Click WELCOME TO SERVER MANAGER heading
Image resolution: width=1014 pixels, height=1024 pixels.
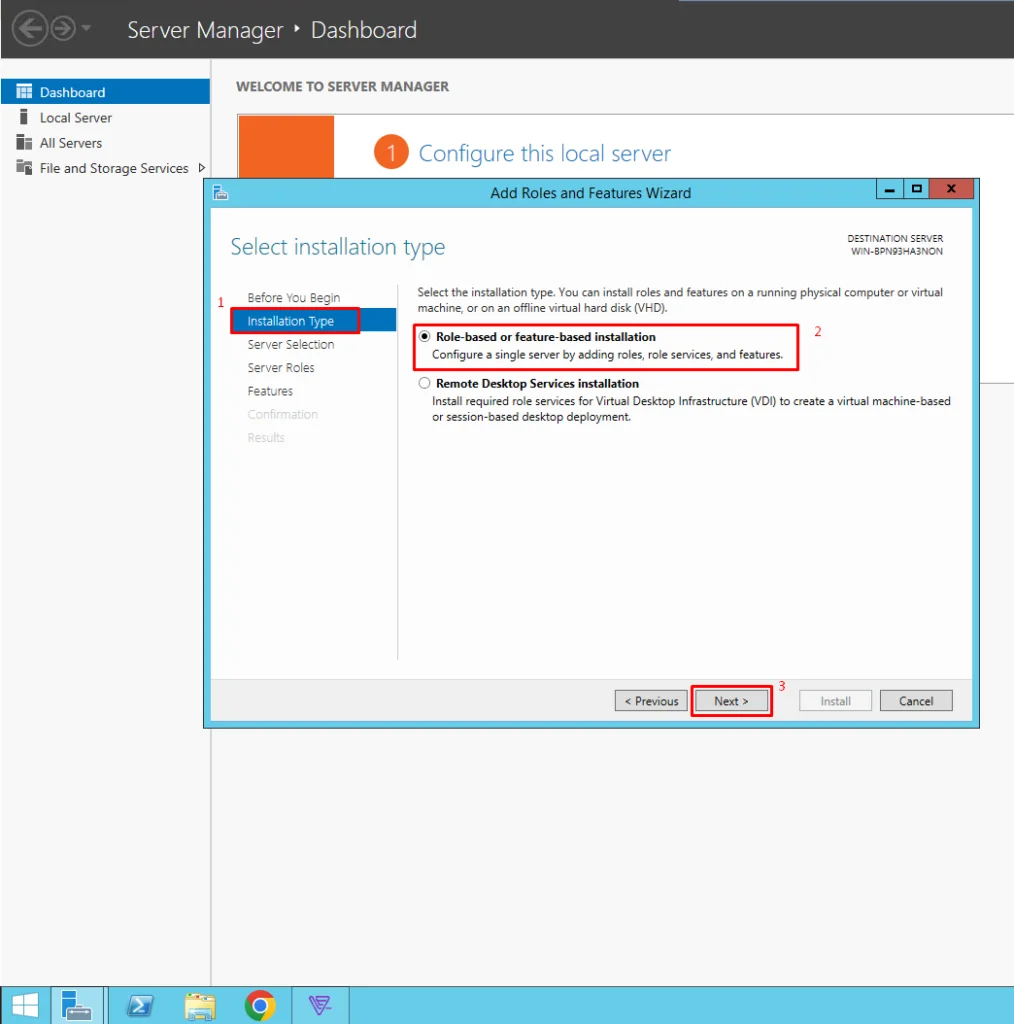[x=342, y=86]
